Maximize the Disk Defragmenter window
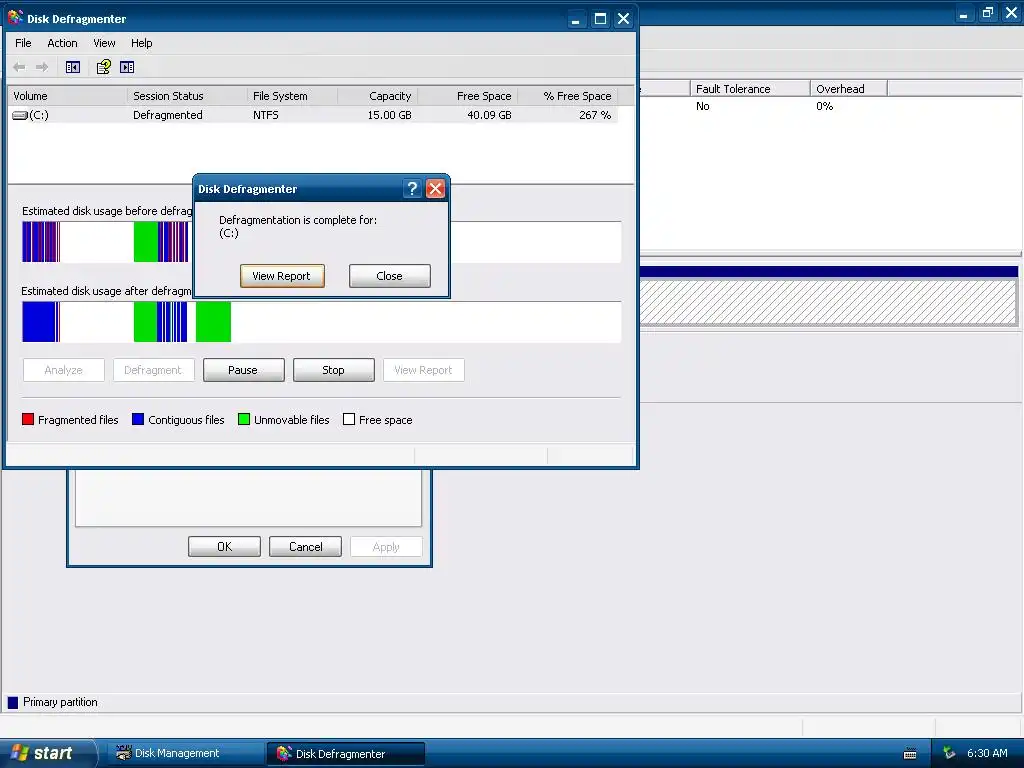Screen dimensions: 1024x768 pyautogui.click(x=600, y=19)
